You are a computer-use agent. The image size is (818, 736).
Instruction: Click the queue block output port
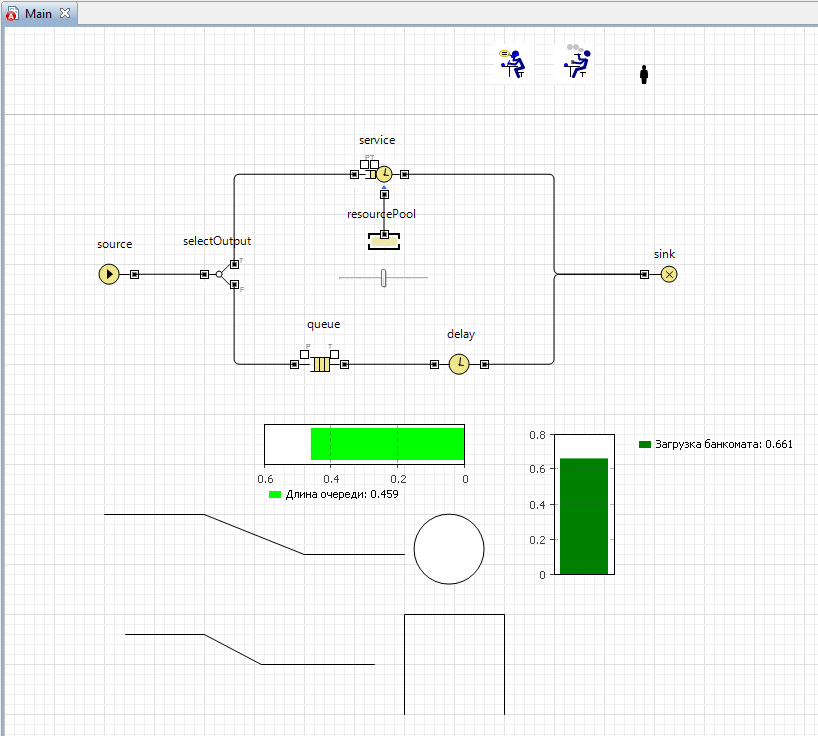[344, 365]
